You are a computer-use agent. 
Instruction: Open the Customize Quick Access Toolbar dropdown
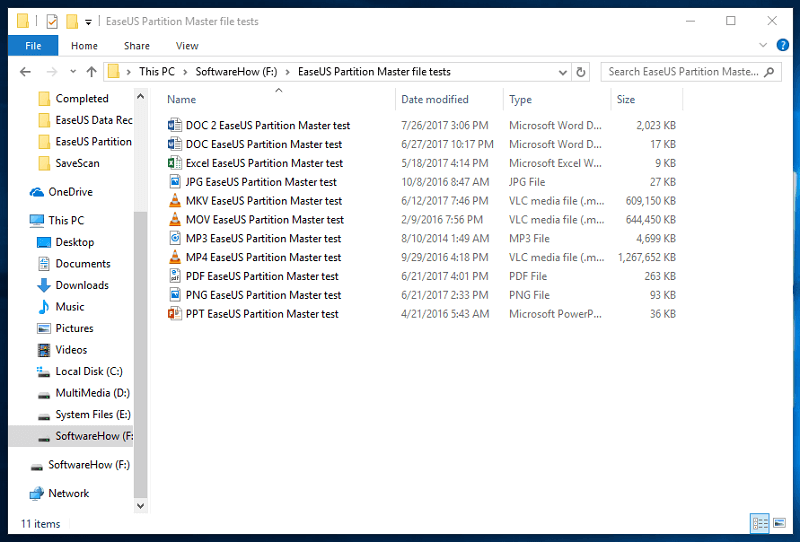(88, 22)
